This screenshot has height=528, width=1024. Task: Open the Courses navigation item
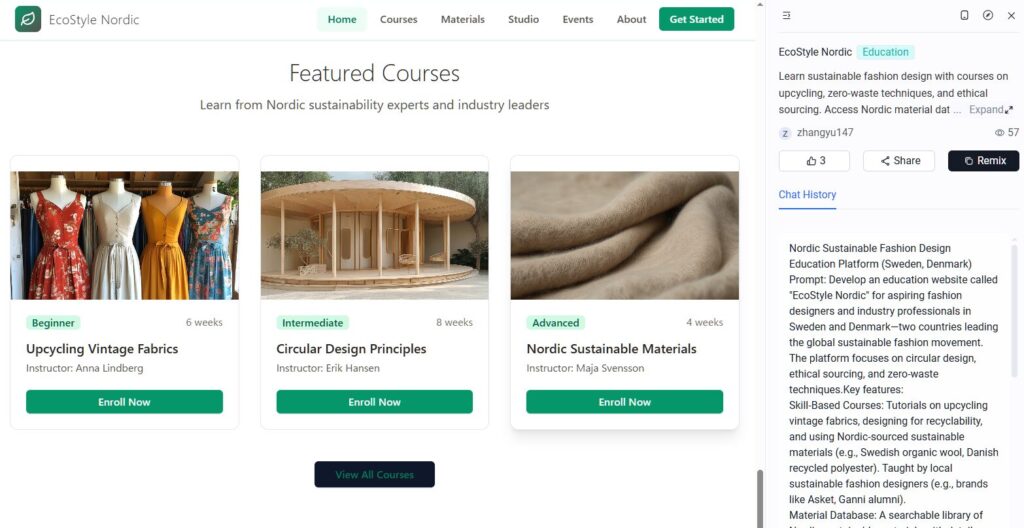click(398, 20)
